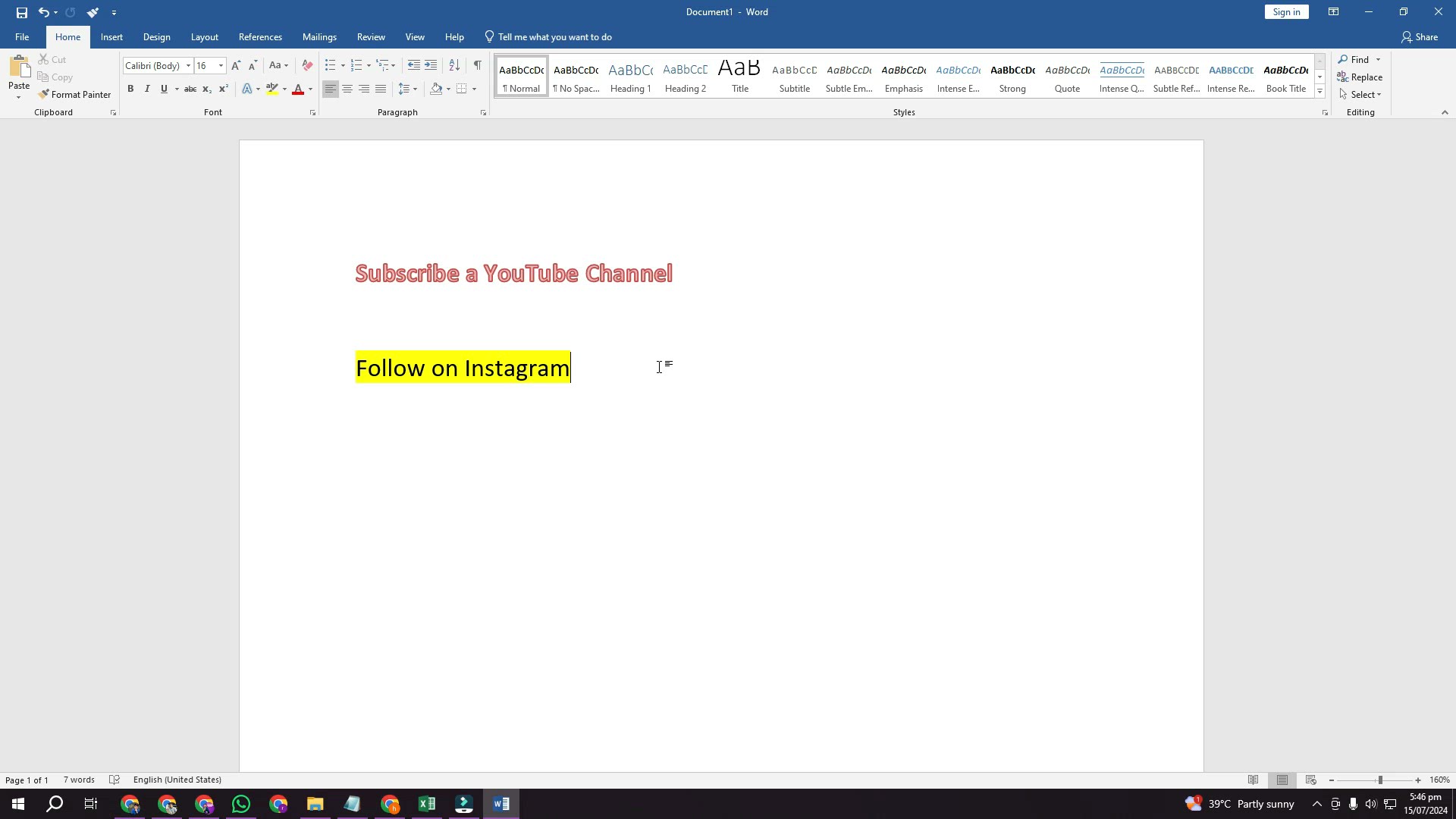Apply red font color
Viewport: 1456px width, 819px height.
[x=298, y=89]
